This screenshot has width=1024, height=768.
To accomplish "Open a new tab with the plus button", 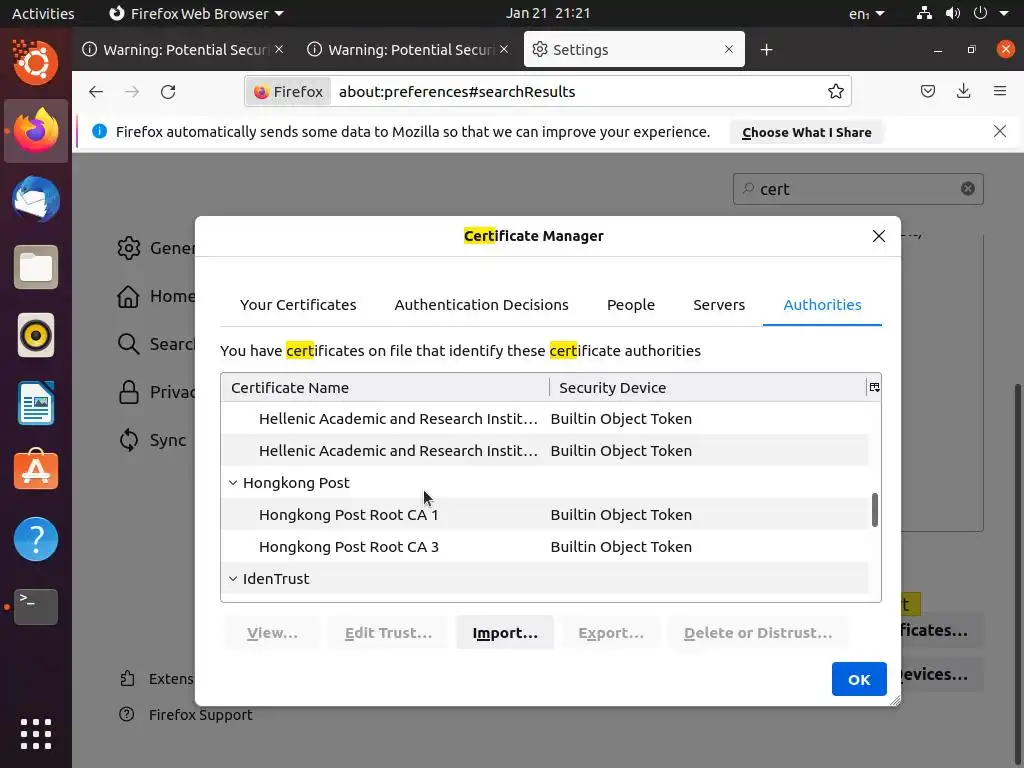I will click(767, 50).
